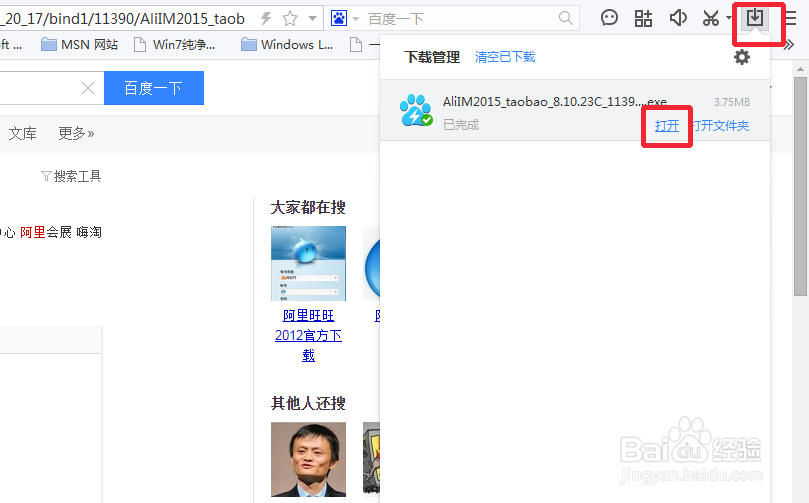Click the 3.75MB file size text

point(732,102)
